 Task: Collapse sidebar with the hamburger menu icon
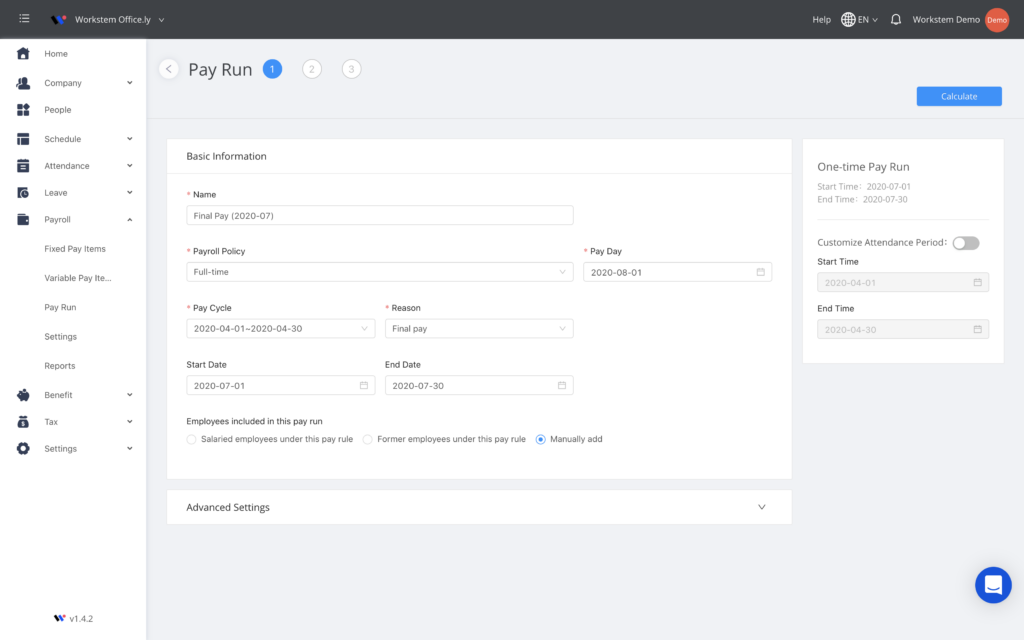24,19
